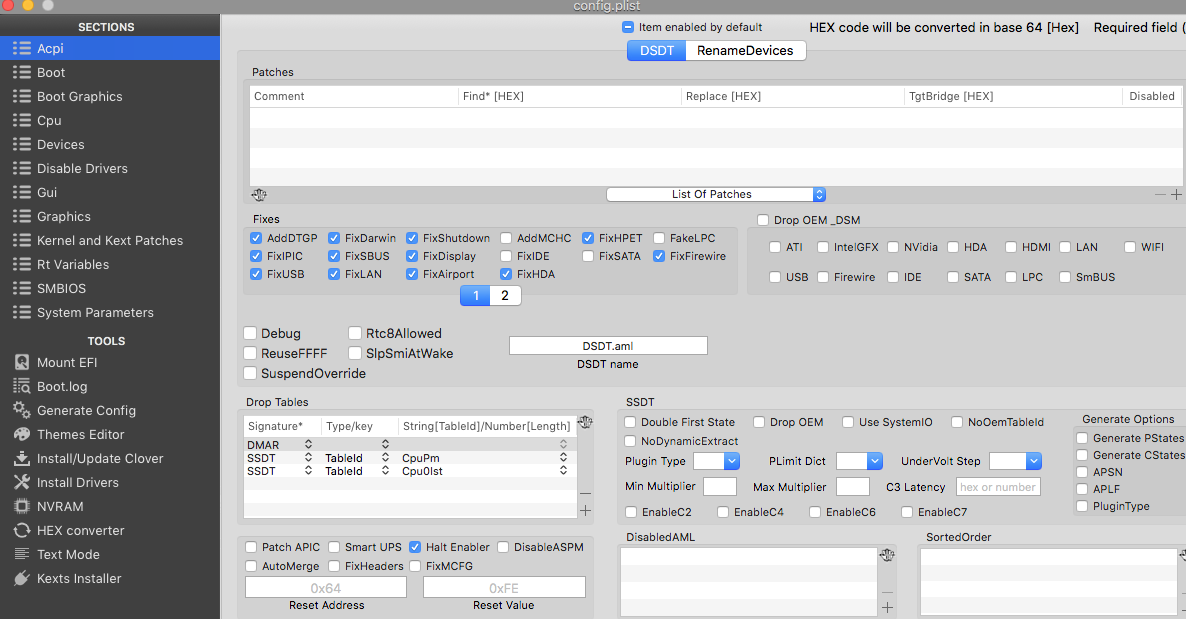Screen dimensions: 1186x619
Task: Open Rt Variables section
Action: pyautogui.click(x=110, y=265)
